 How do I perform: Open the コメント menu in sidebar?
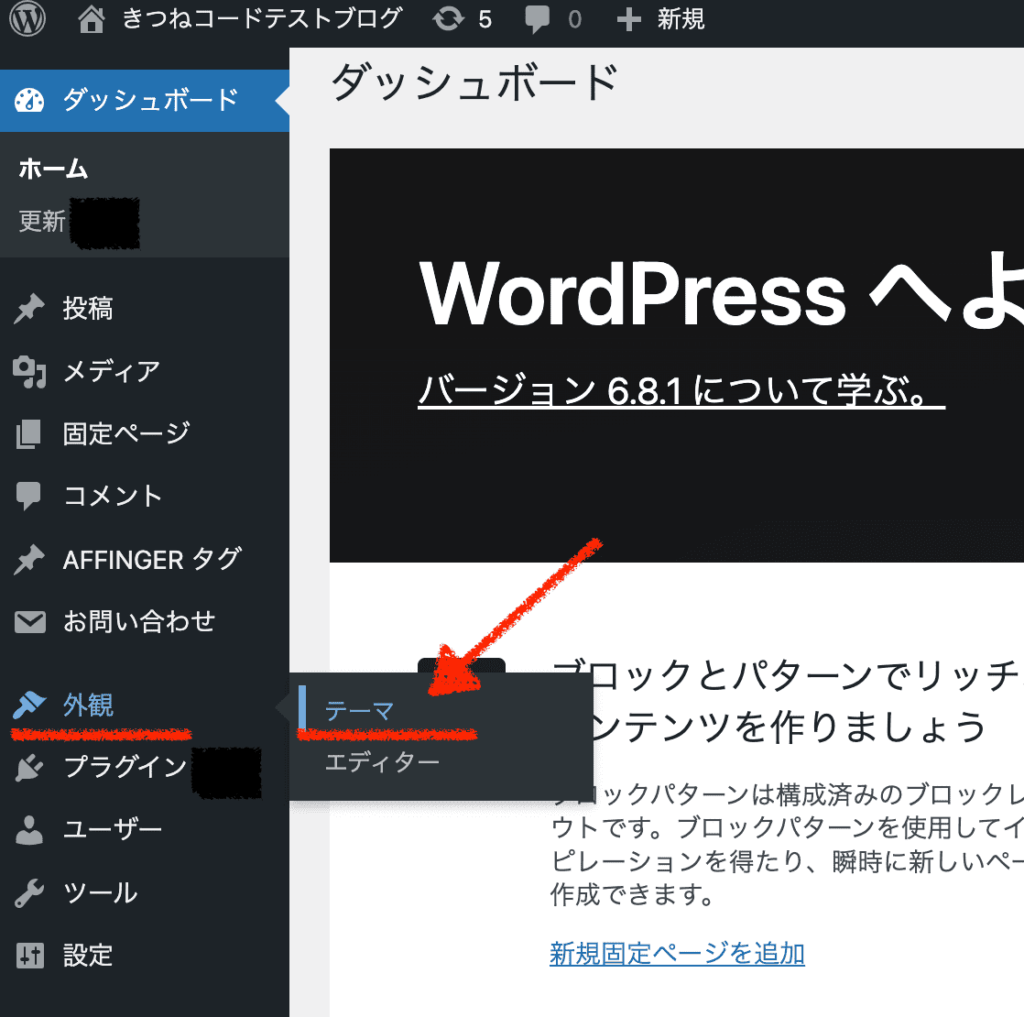coord(112,496)
